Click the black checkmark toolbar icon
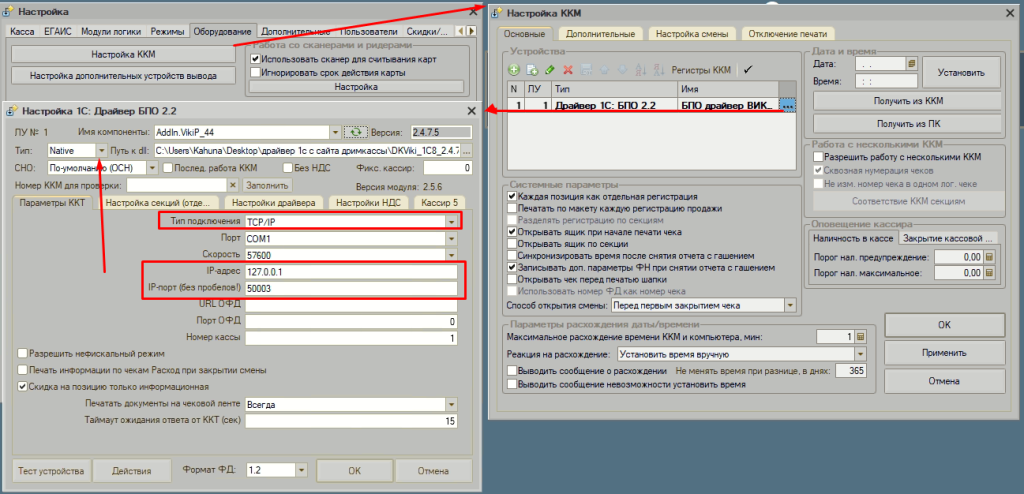 (x=748, y=69)
